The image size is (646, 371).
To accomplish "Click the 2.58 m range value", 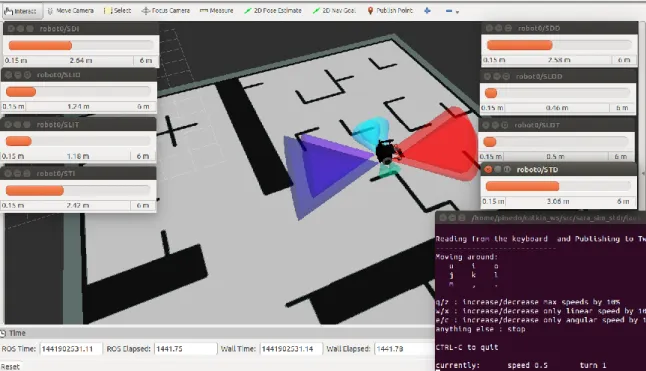I will click(x=559, y=60).
